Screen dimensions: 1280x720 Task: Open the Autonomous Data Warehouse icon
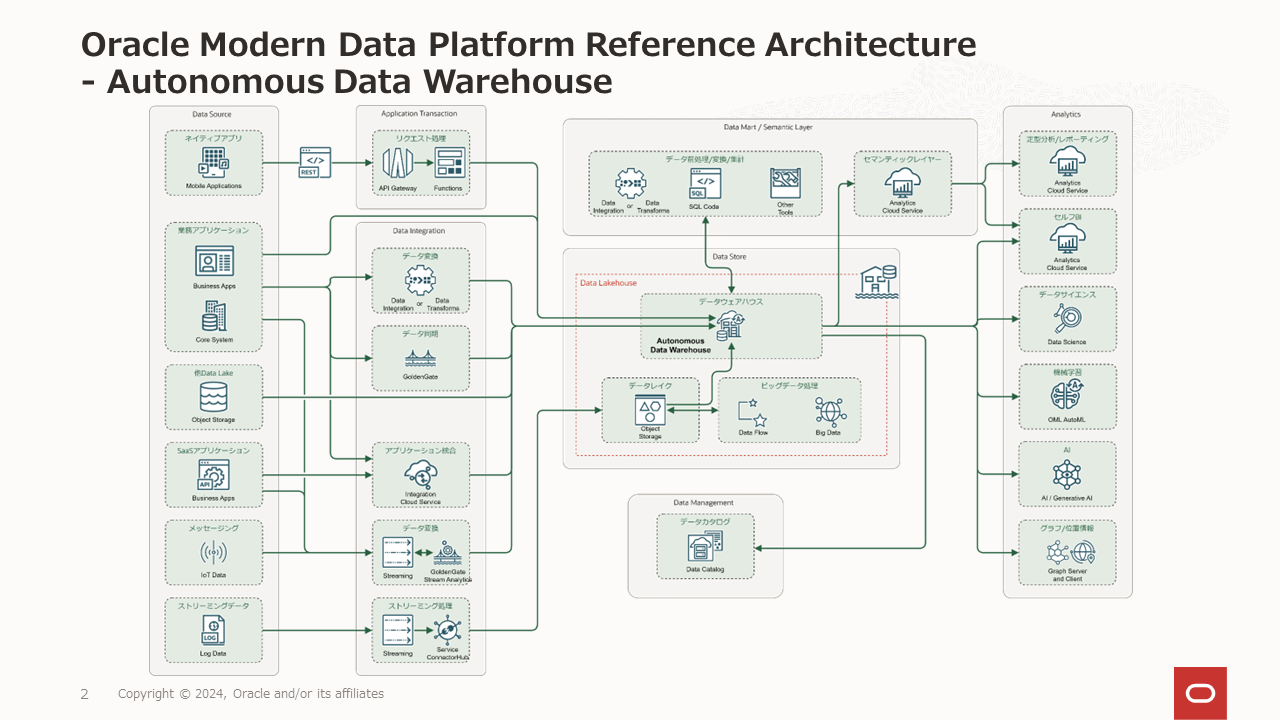730,325
